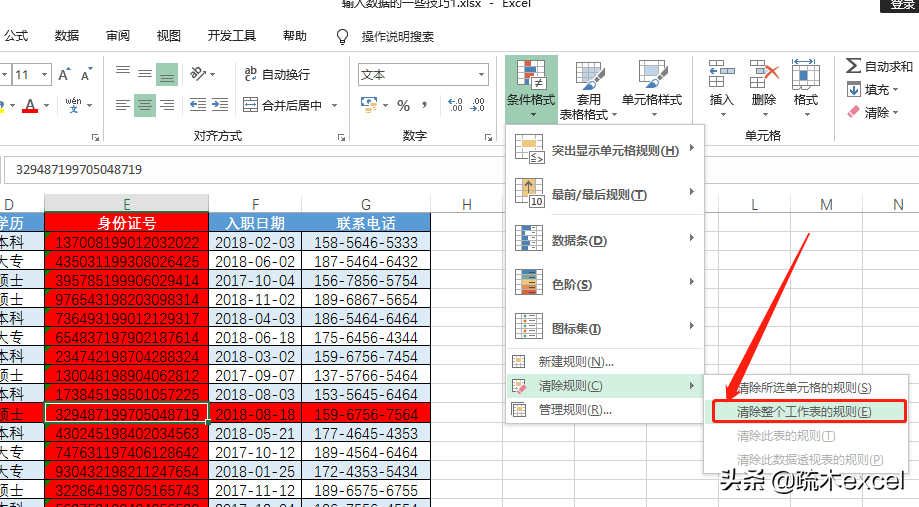Toggle middle align in alignment group
The height and width of the screenshot is (507, 919).
click(x=145, y=74)
